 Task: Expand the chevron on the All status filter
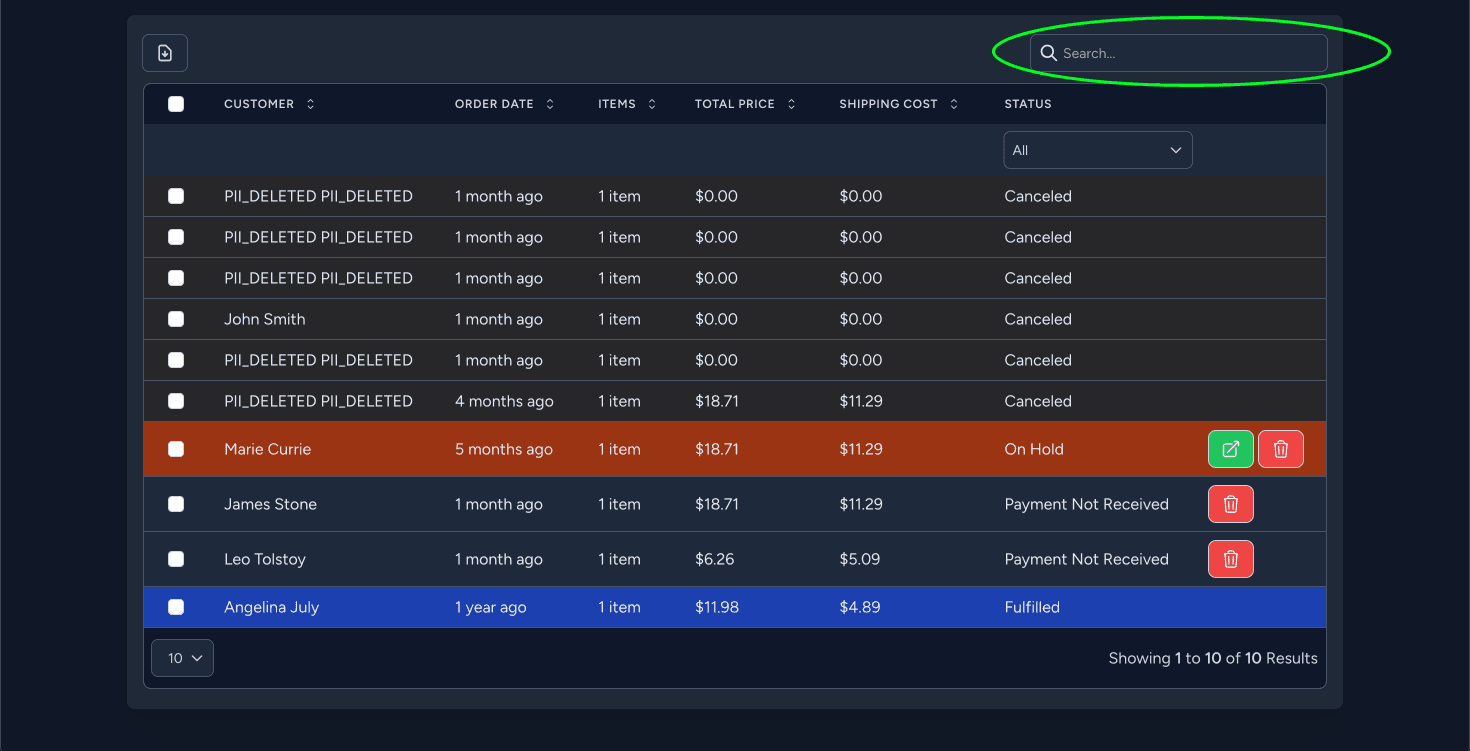(1176, 149)
